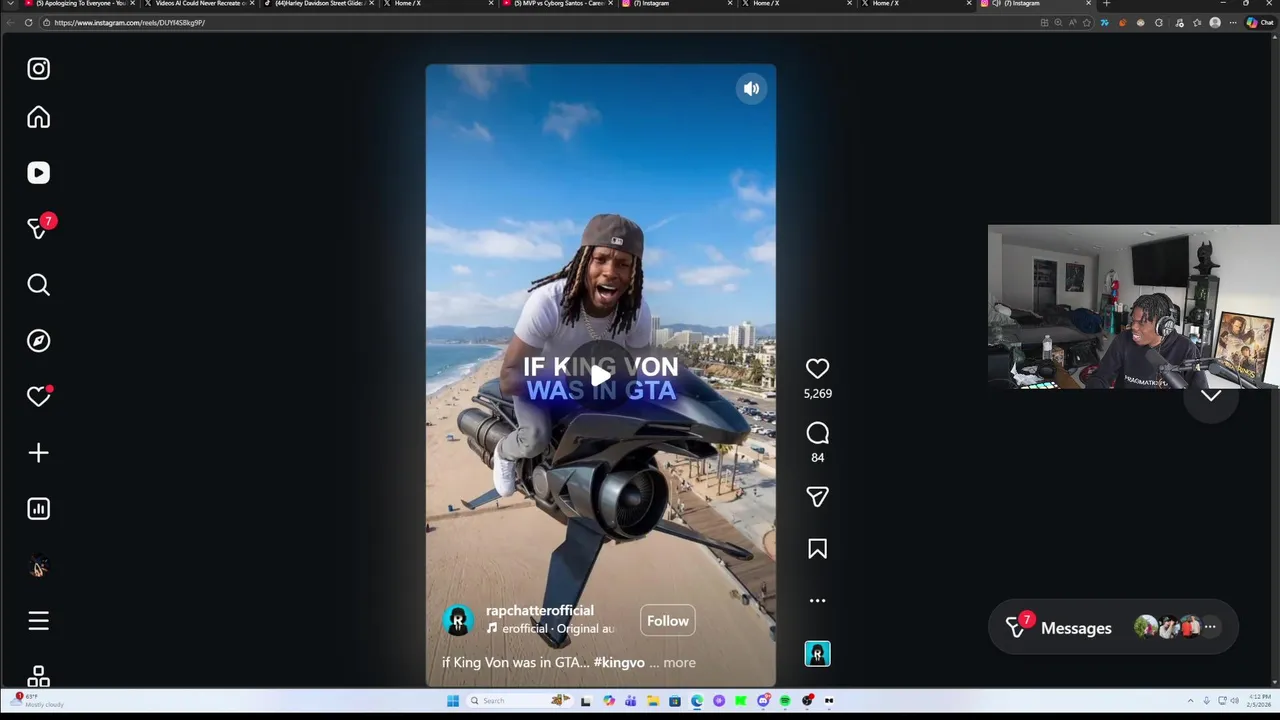This screenshot has height=720, width=1280.
Task: Add page to favorites star icon
Action: (1087, 23)
